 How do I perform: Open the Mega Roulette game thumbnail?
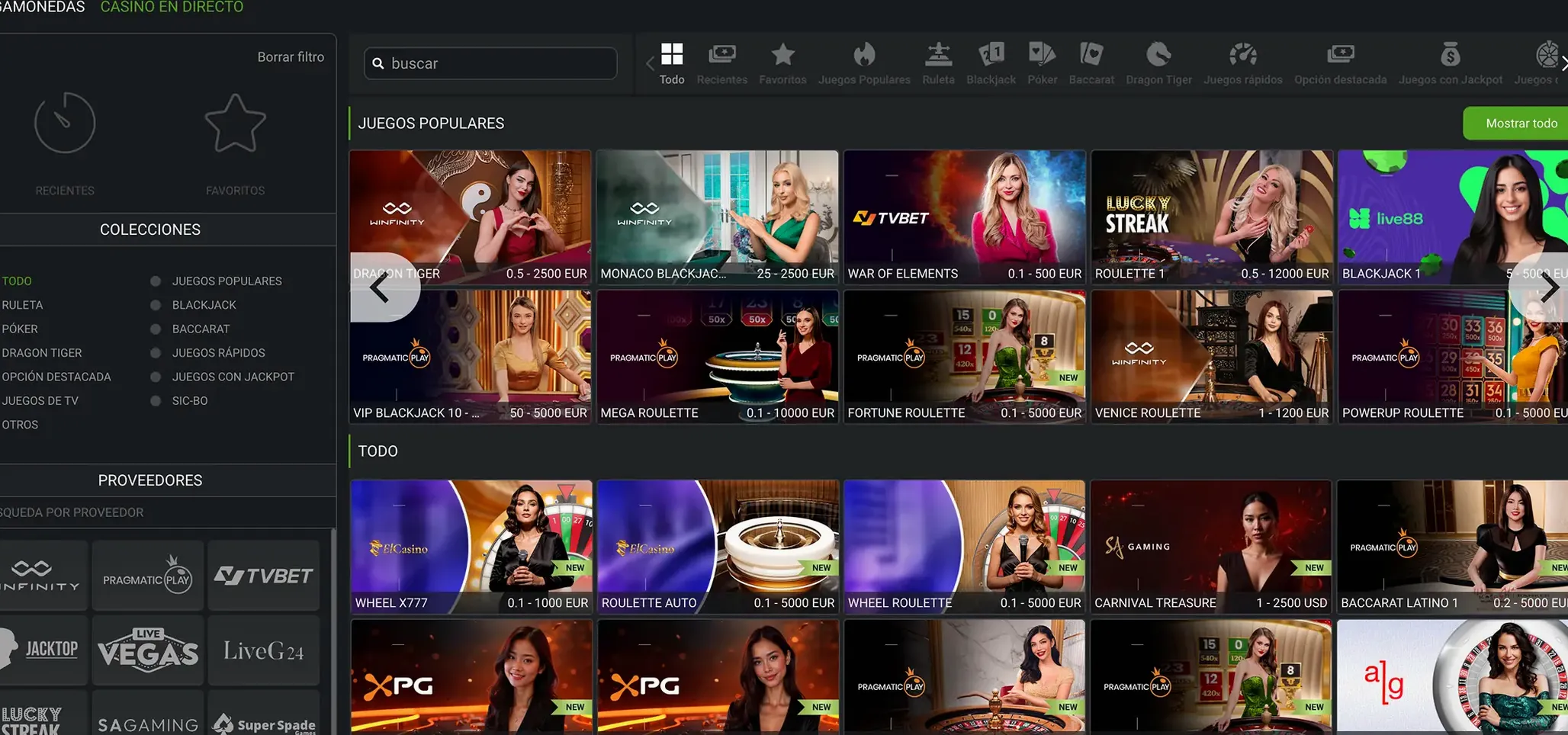click(717, 357)
